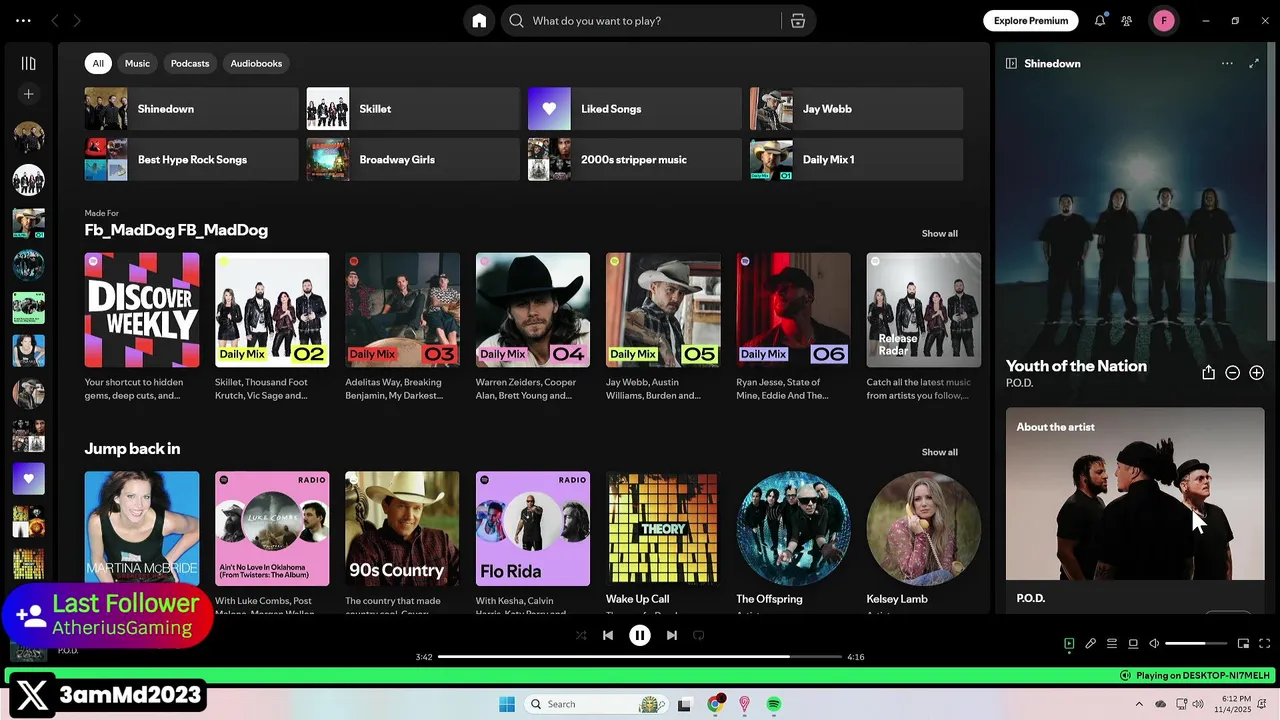The image size is (1280, 720).
Task: Go to the Spotify Home icon
Action: (479, 21)
